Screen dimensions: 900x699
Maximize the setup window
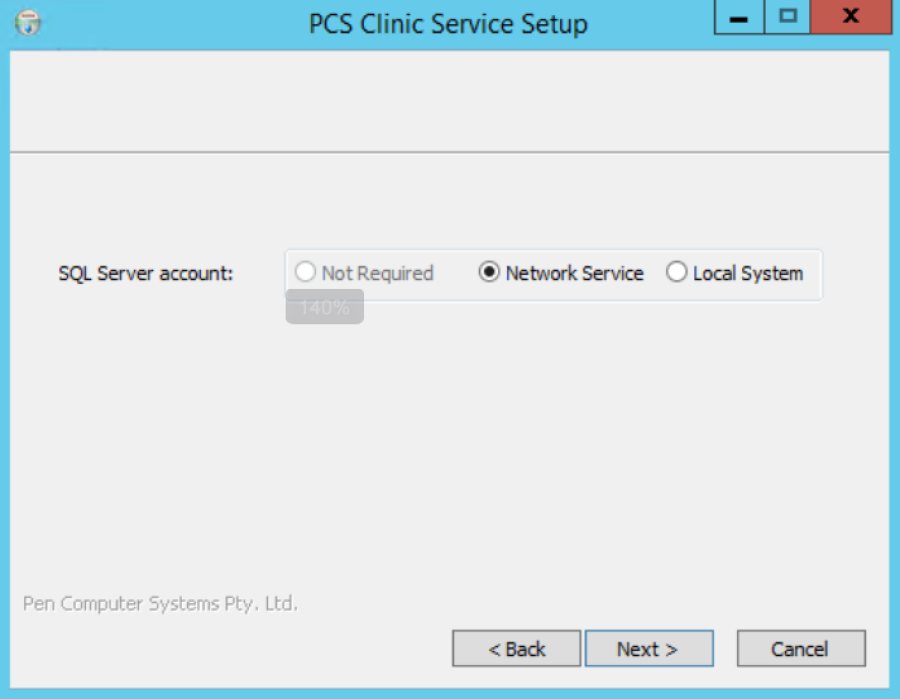point(788,17)
